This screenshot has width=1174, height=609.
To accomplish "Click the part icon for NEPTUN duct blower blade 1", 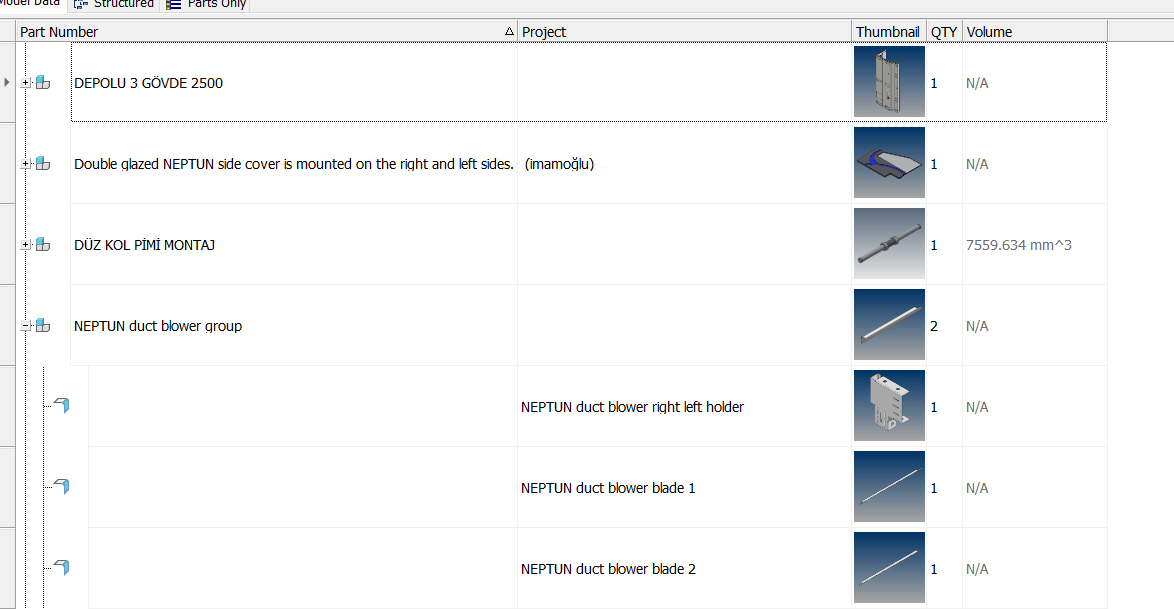I will click(x=62, y=487).
